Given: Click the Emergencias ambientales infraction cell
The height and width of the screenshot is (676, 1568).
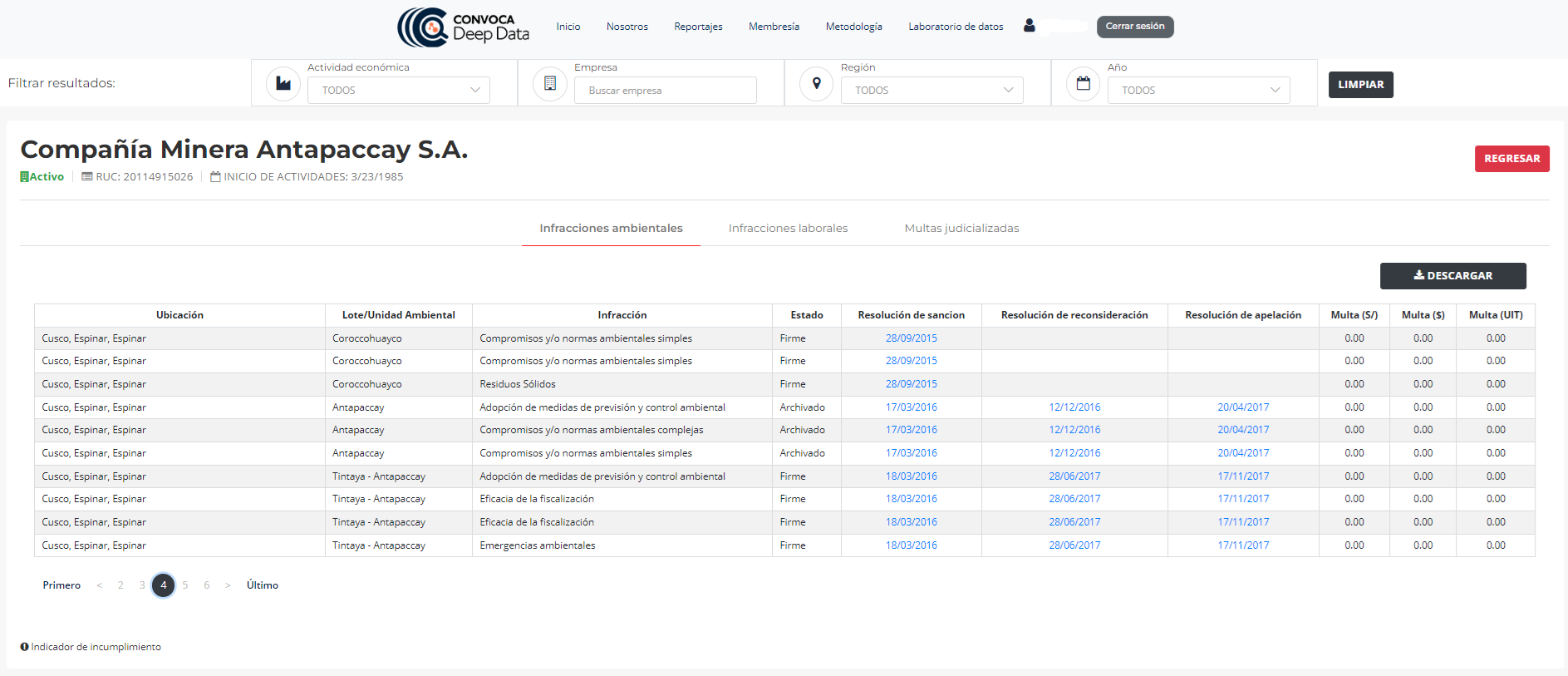Looking at the screenshot, I should [x=622, y=545].
